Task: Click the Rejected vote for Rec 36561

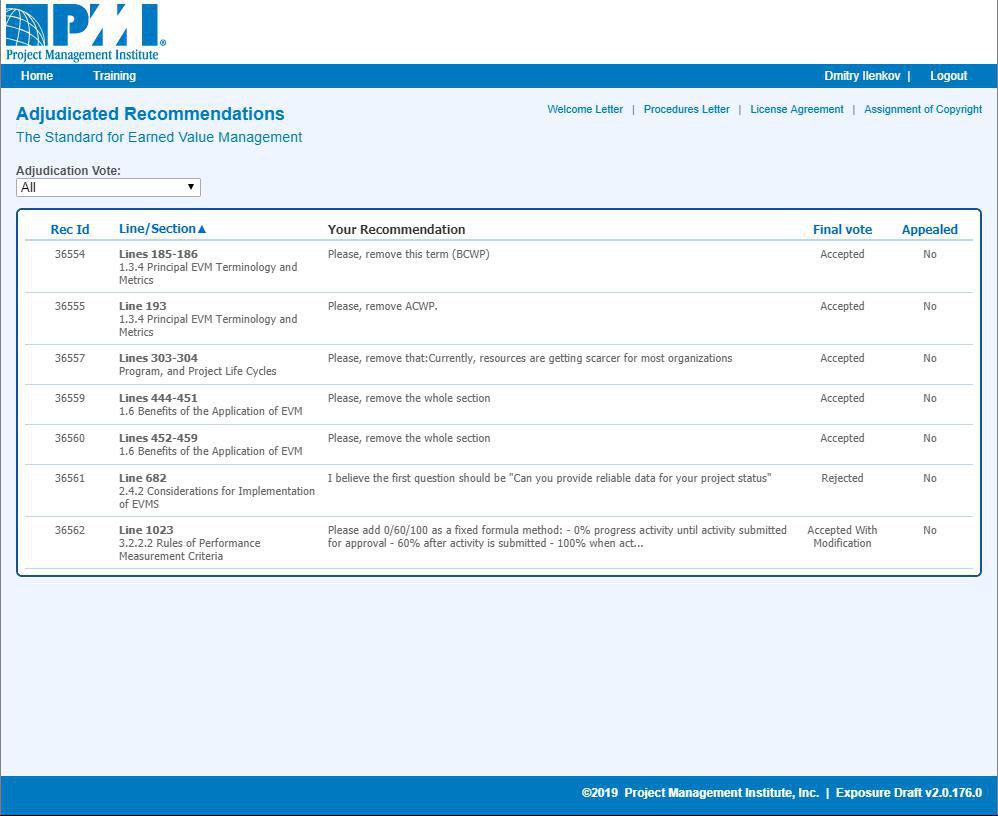Action: [842, 479]
